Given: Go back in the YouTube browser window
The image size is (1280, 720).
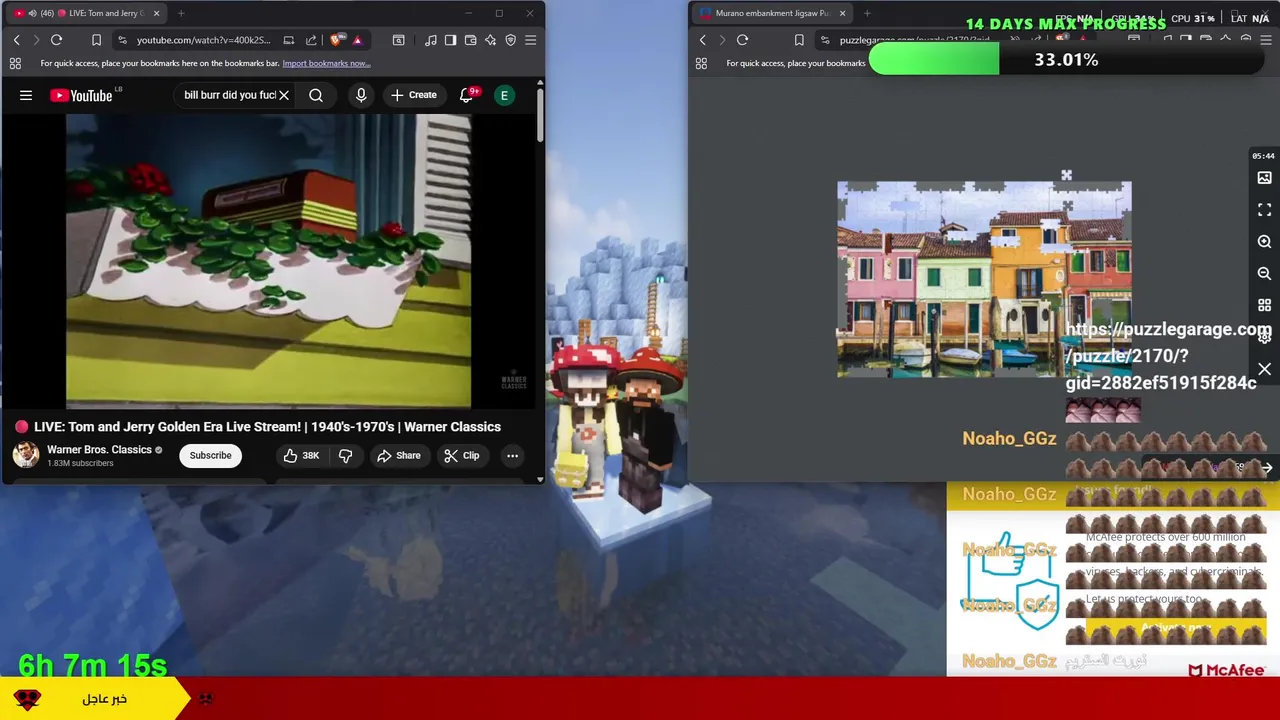Looking at the screenshot, I should 16,40.
